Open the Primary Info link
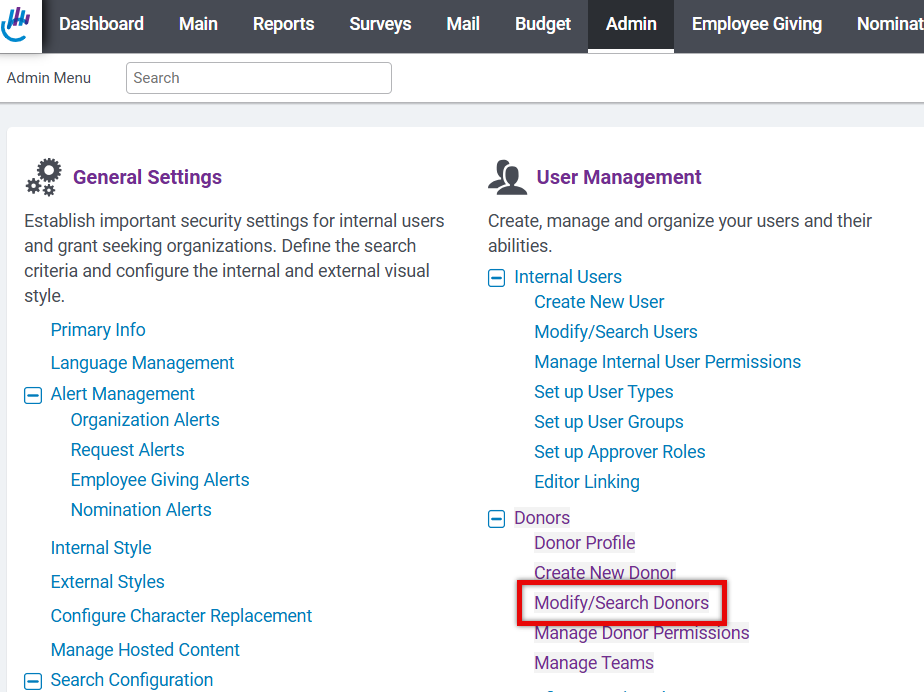 click(98, 329)
